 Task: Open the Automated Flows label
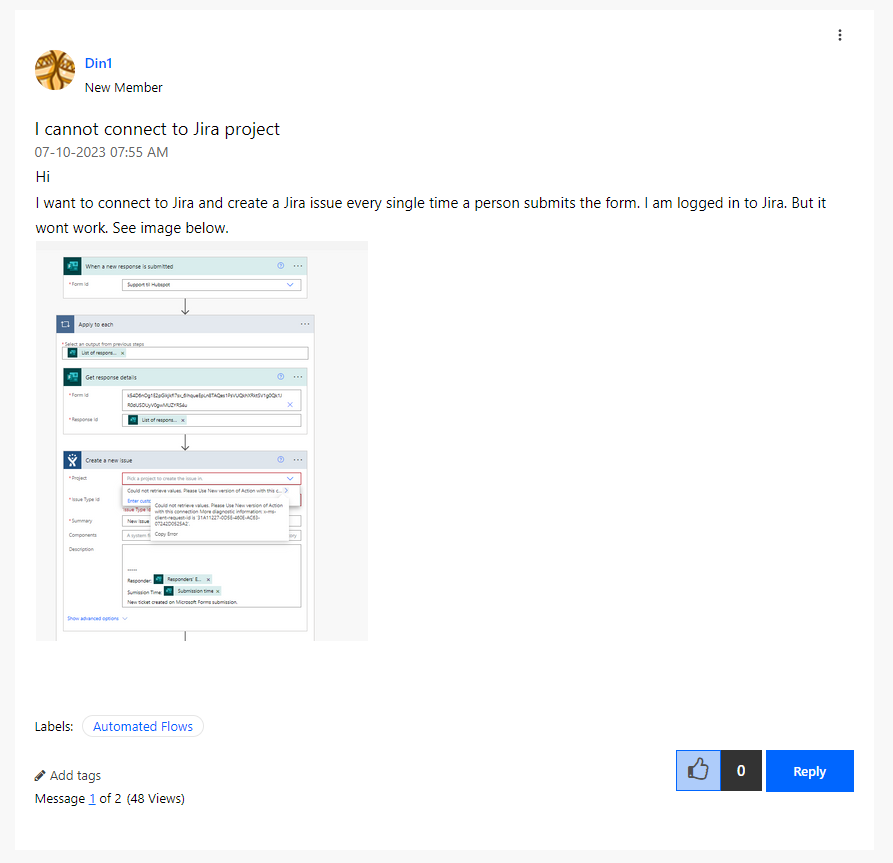(143, 726)
